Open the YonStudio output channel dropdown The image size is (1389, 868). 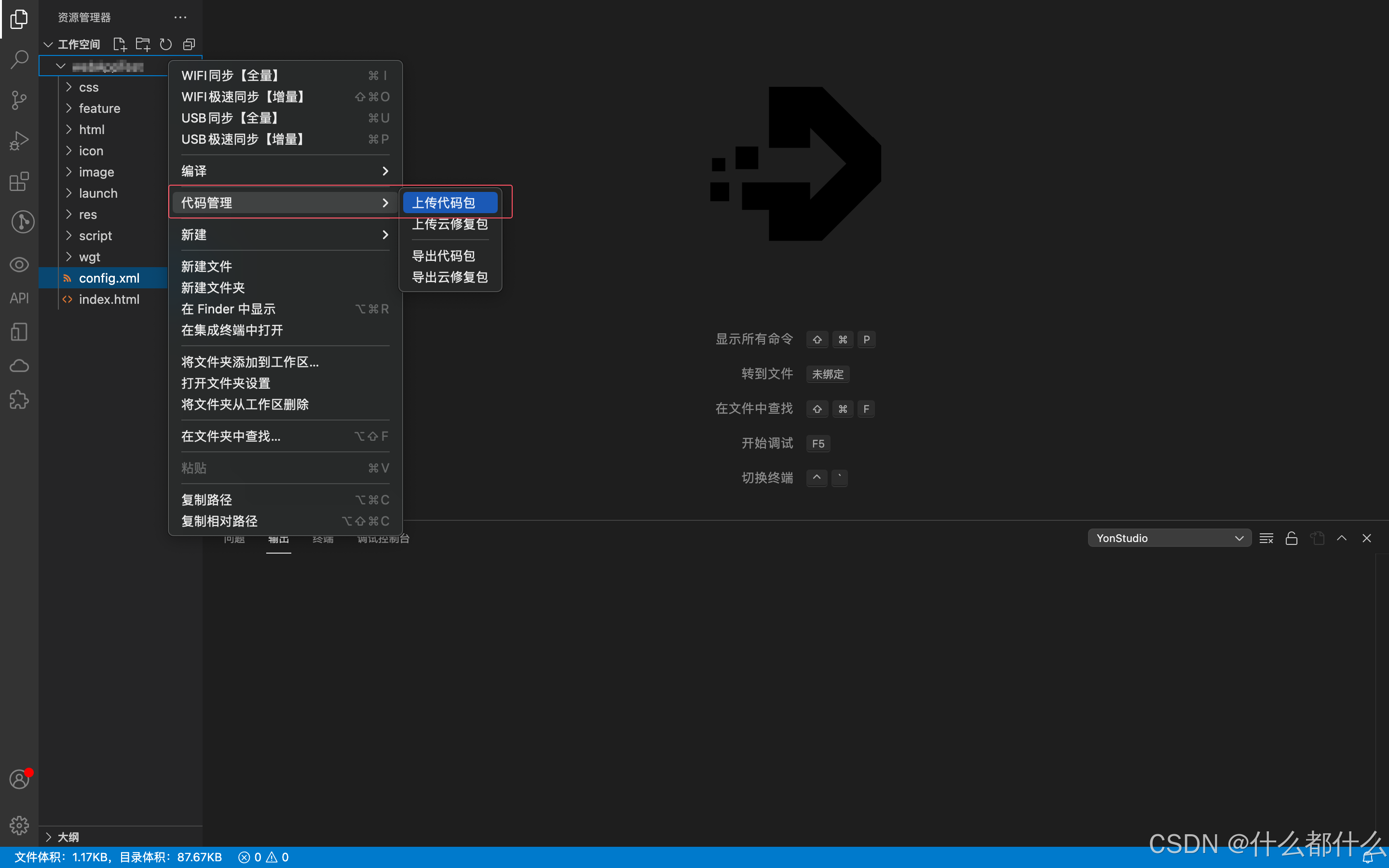(x=1169, y=538)
